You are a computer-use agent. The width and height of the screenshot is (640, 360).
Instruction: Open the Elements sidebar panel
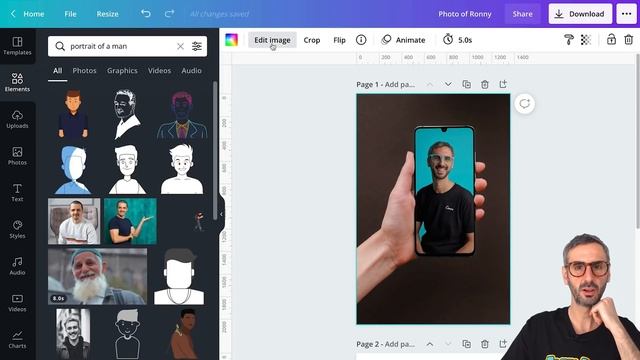[17, 82]
